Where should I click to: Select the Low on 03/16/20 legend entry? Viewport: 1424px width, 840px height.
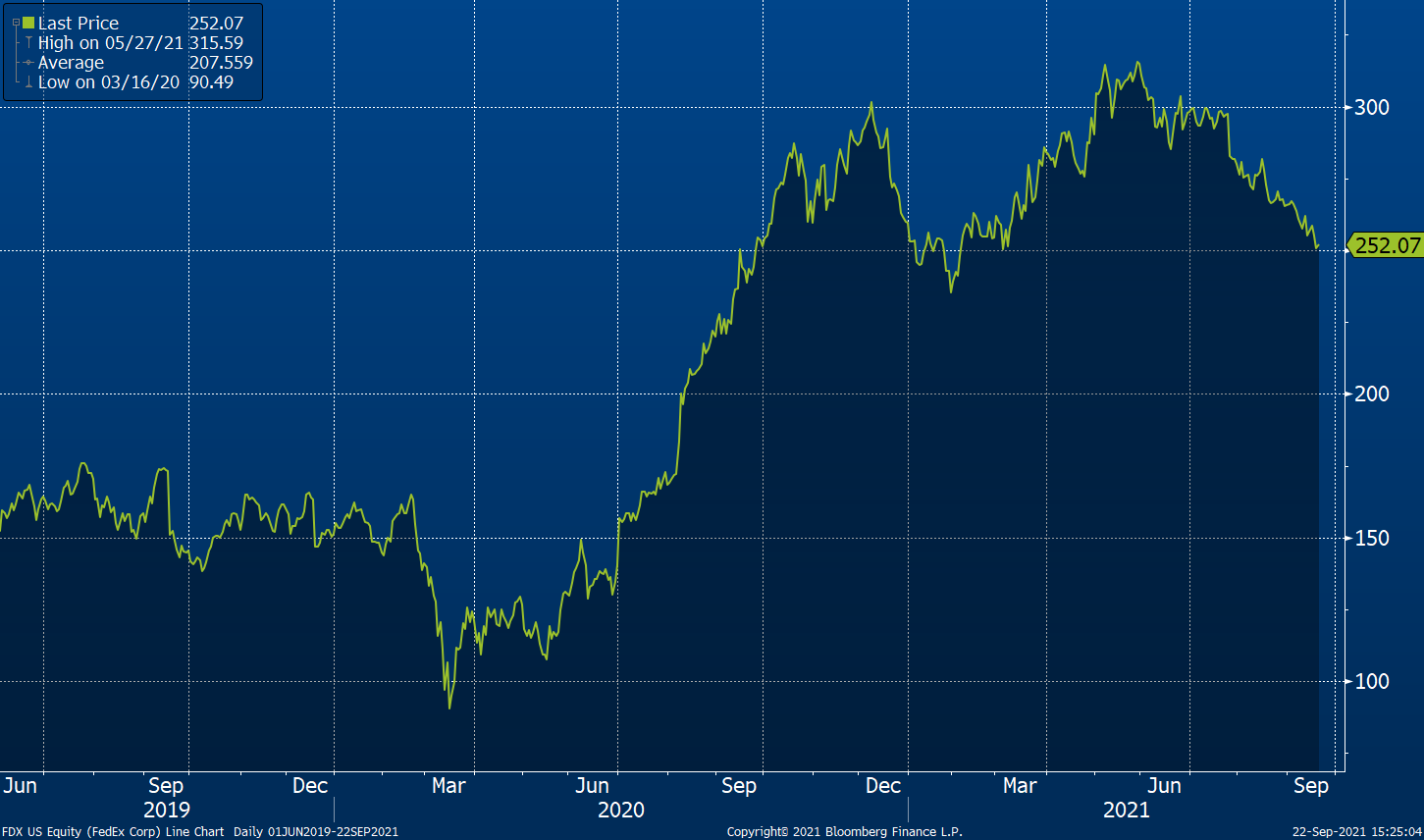click(x=108, y=82)
